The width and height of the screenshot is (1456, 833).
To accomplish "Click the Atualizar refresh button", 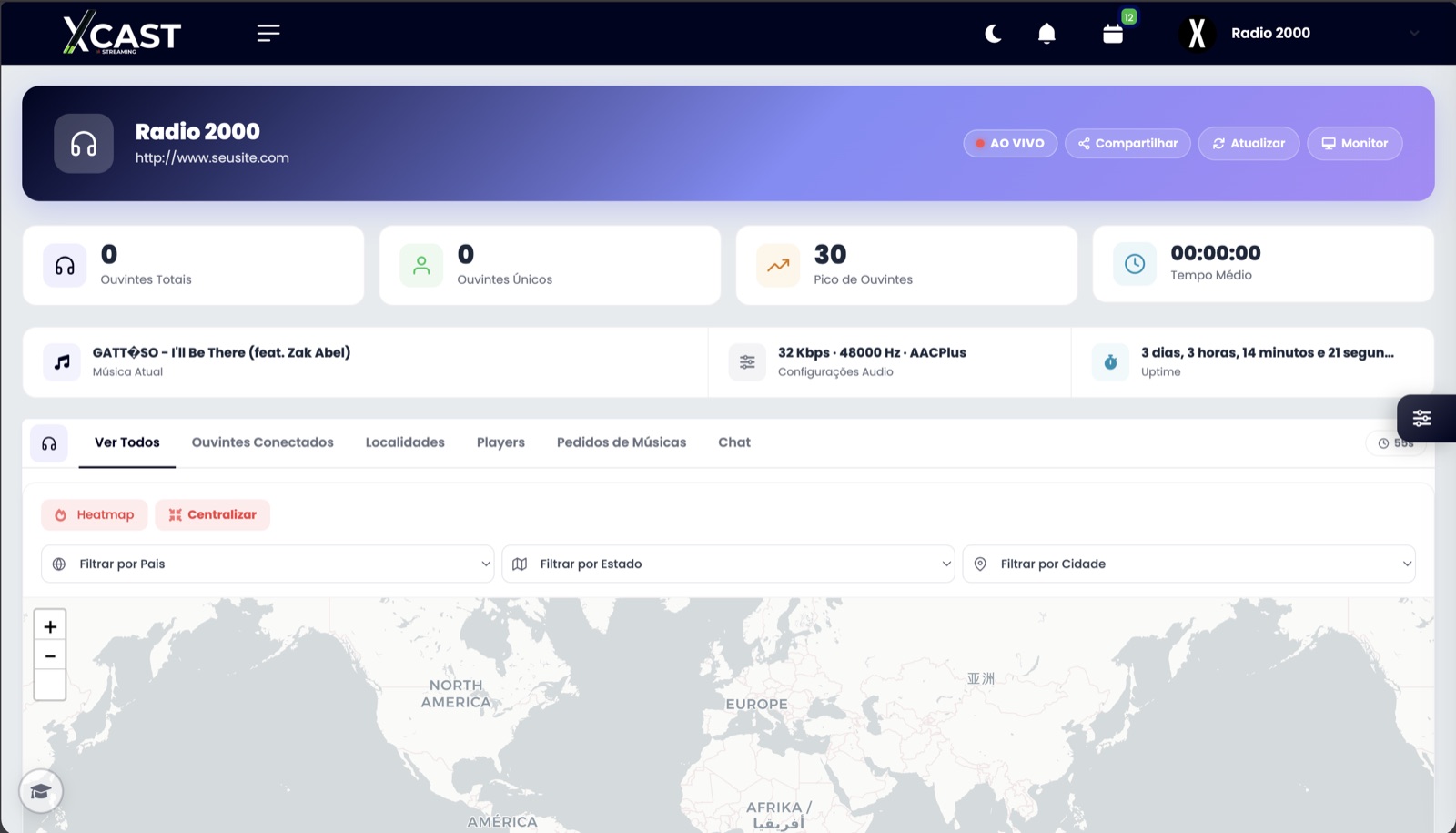I will tap(1249, 143).
